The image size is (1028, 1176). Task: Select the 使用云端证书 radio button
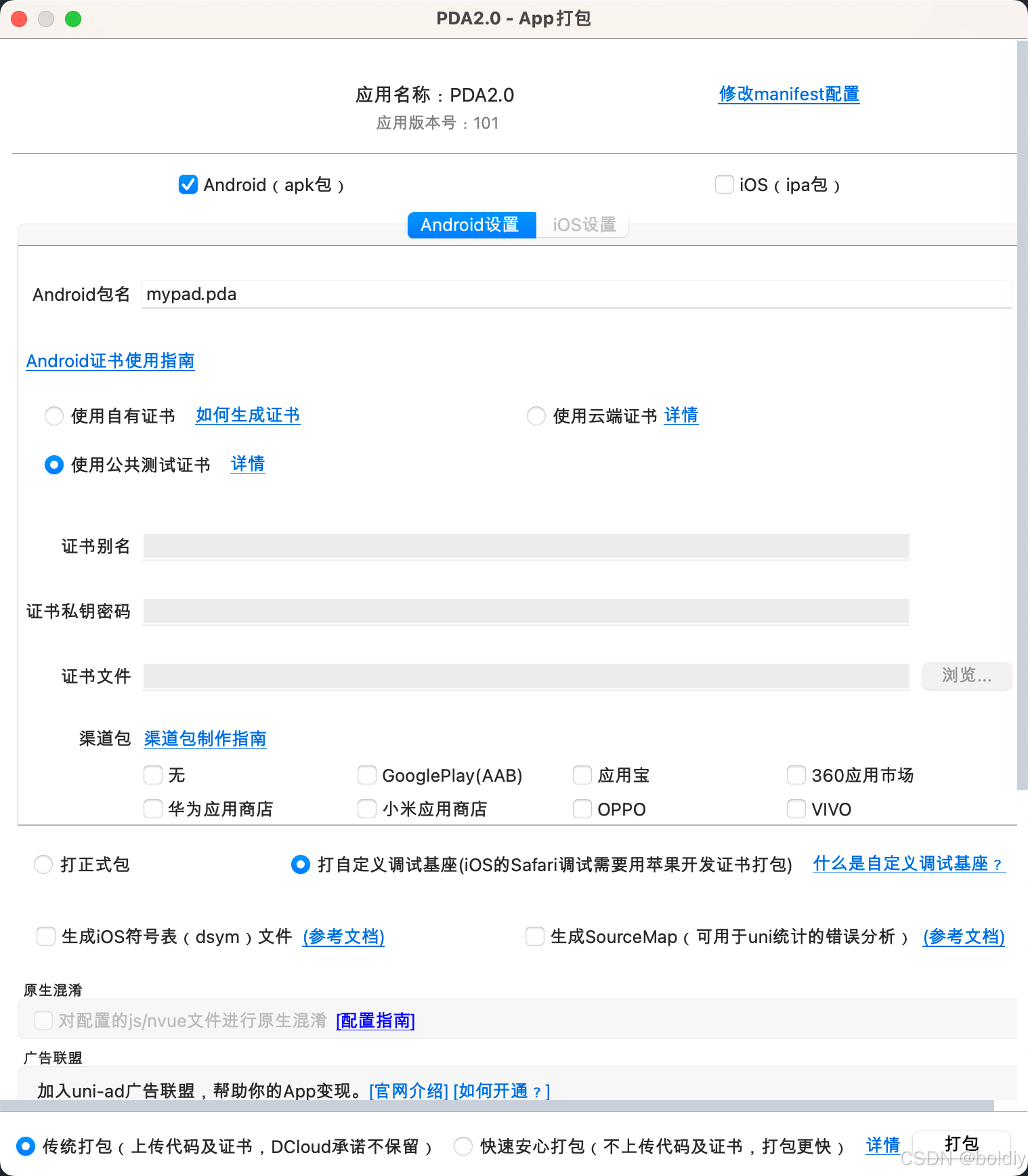click(x=536, y=416)
